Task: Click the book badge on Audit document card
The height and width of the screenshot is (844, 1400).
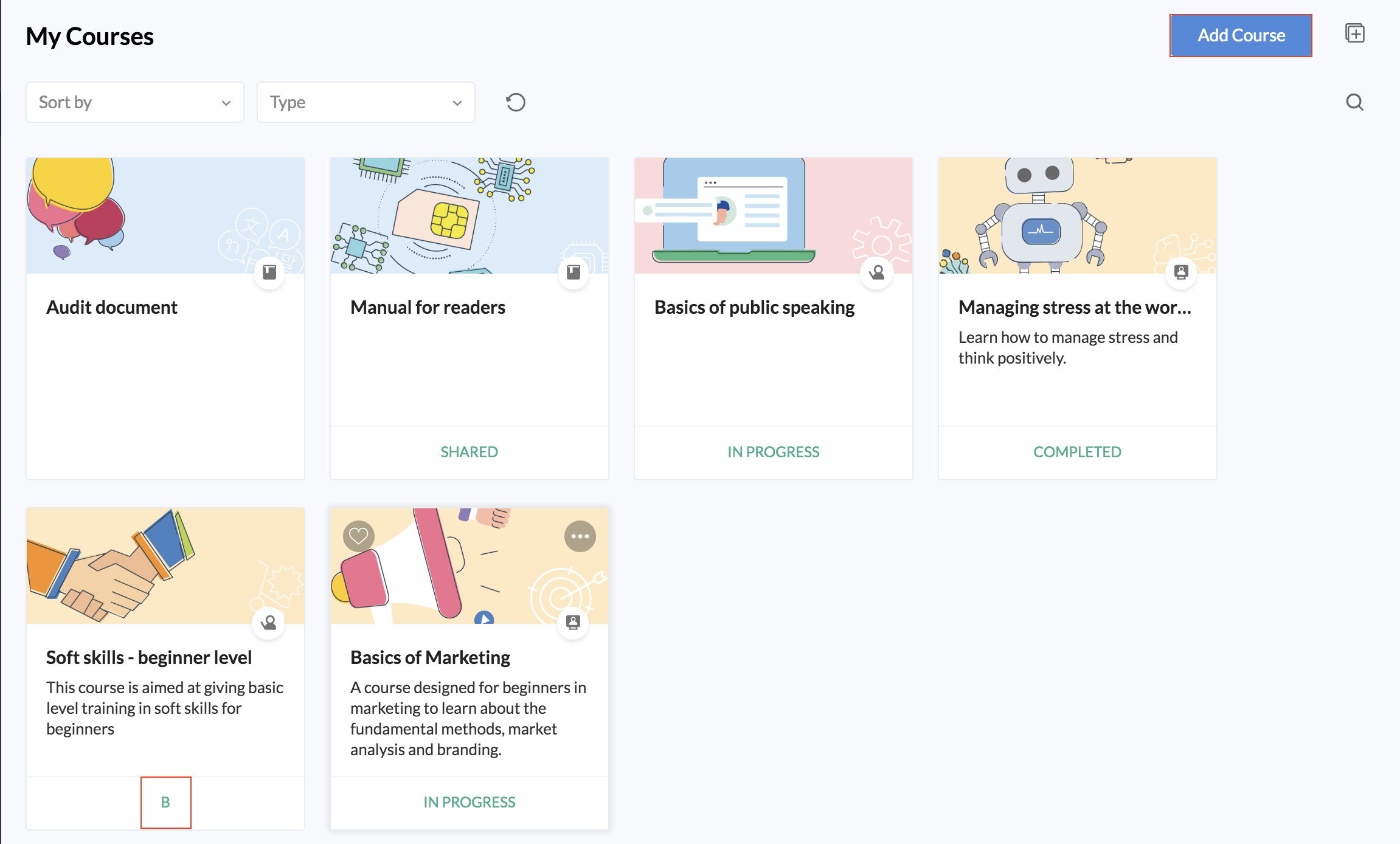Action: (x=269, y=272)
